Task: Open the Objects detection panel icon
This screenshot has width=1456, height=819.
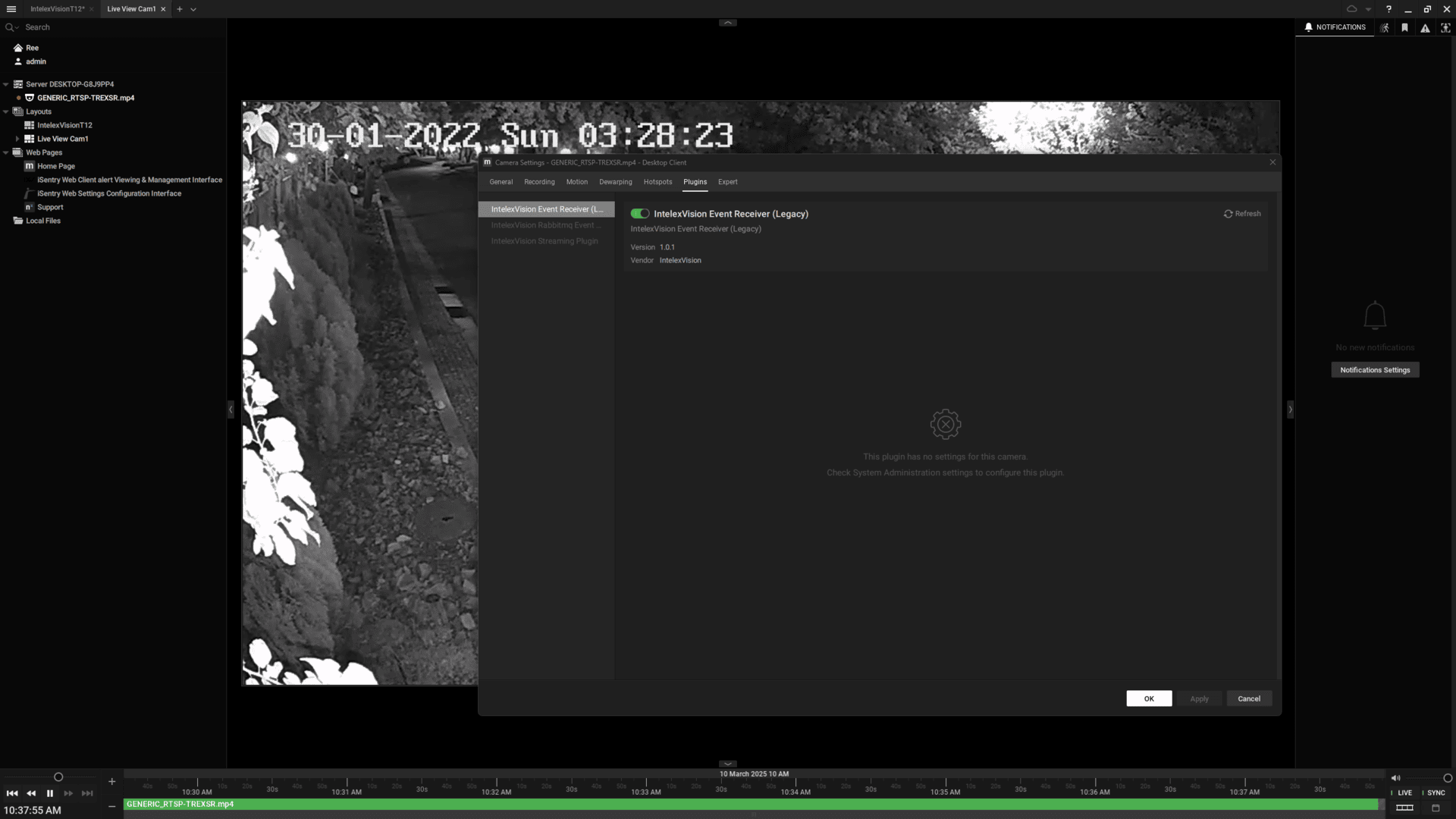Action: coord(1445,27)
